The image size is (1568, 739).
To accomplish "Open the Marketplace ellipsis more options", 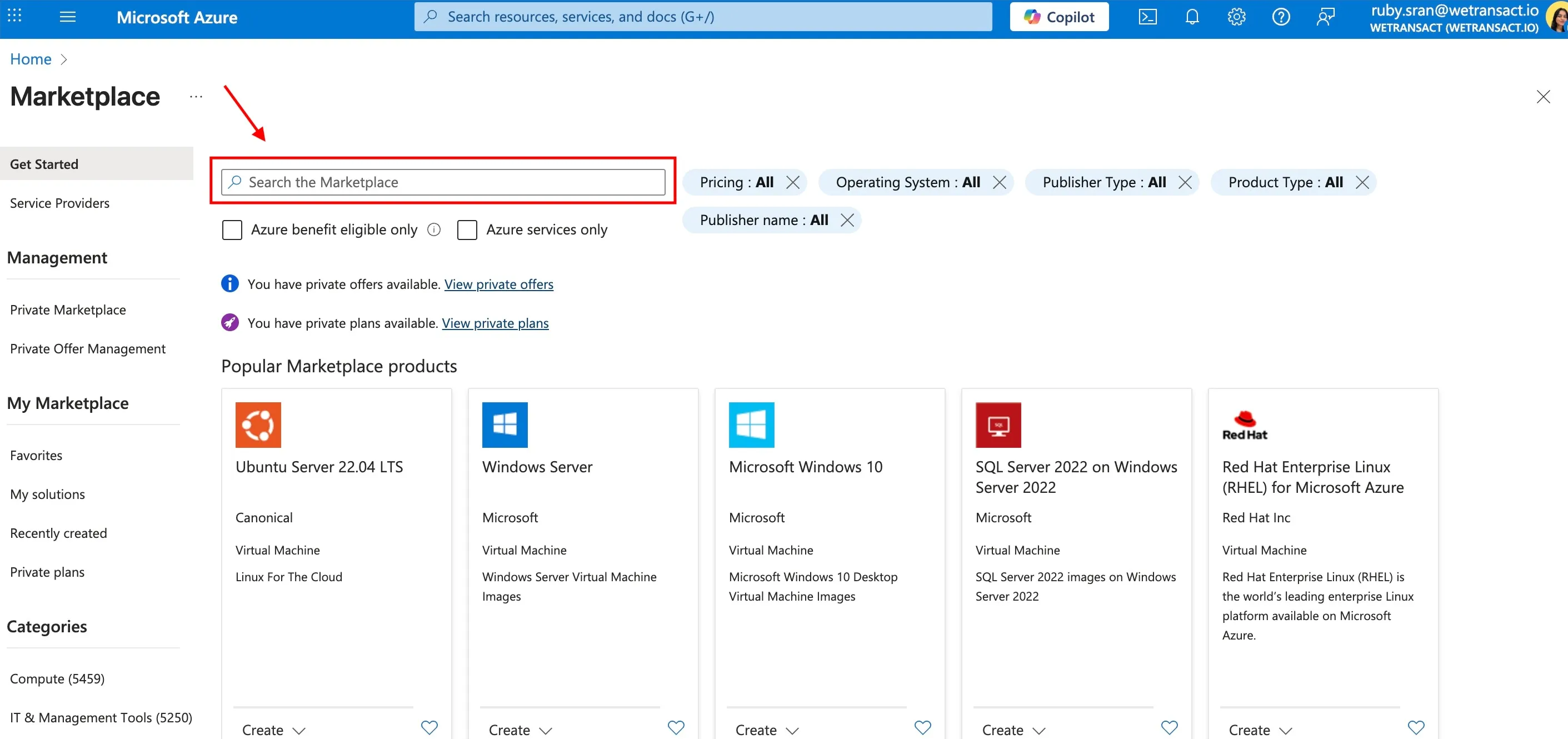I will (x=196, y=97).
